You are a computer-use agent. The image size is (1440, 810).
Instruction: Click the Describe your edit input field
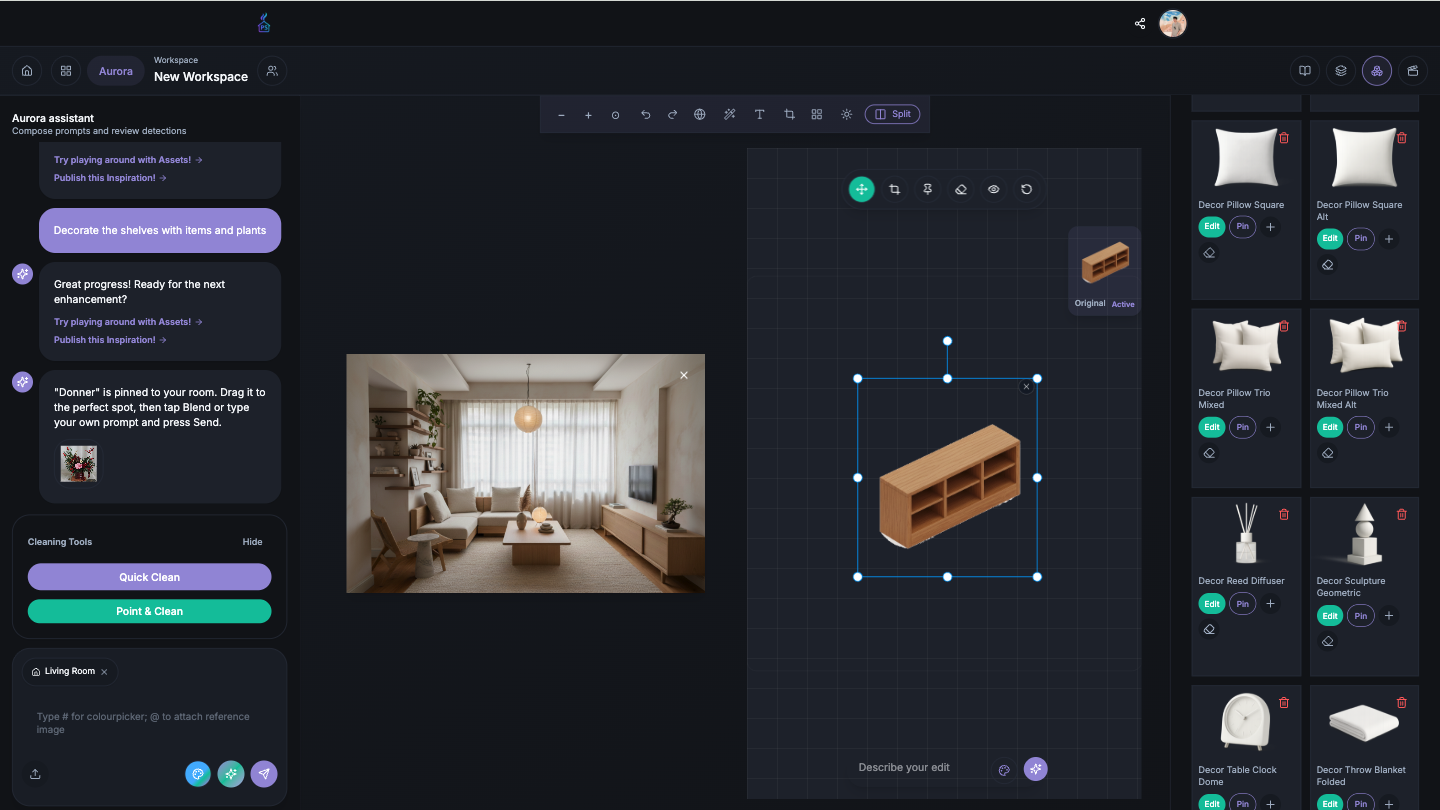pos(904,767)
